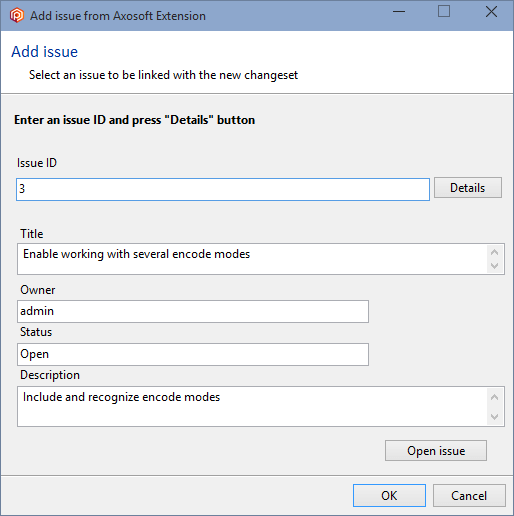This screenshot has height=516, width=514.
Task: Click 'Select an issue to be linked' subtitle
Action: 163,75
